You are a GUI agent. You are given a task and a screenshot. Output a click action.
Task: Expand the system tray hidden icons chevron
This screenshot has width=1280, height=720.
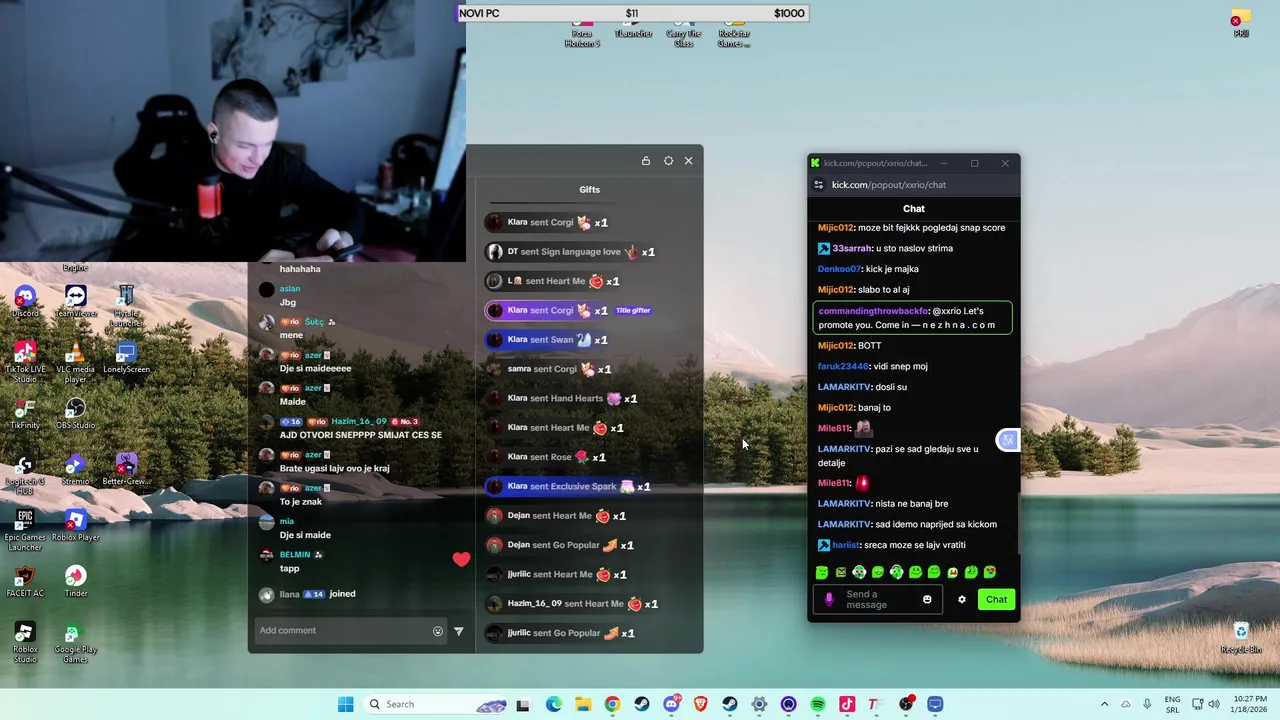pos(1104,704)
